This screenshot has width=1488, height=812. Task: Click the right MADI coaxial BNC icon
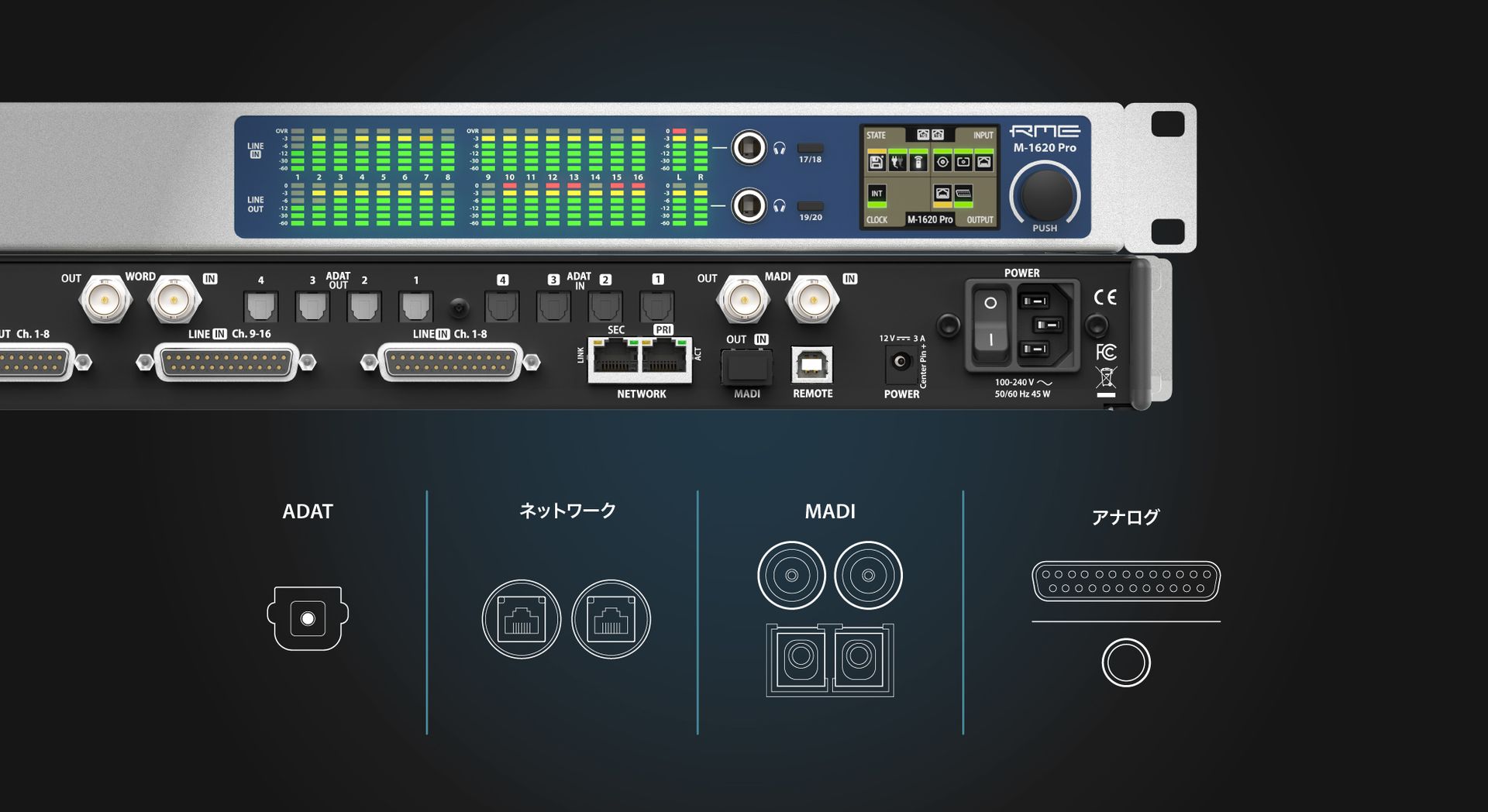point(868,576)
